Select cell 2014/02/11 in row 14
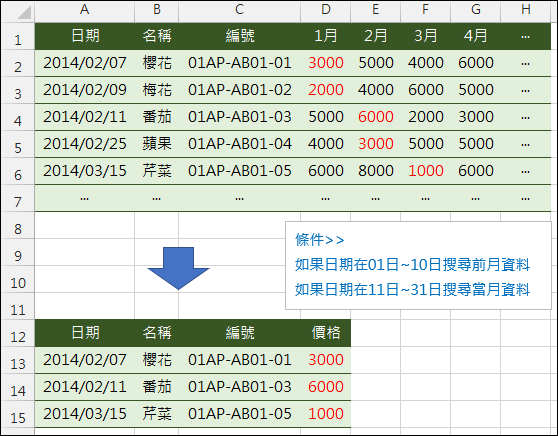 [85, 387]
